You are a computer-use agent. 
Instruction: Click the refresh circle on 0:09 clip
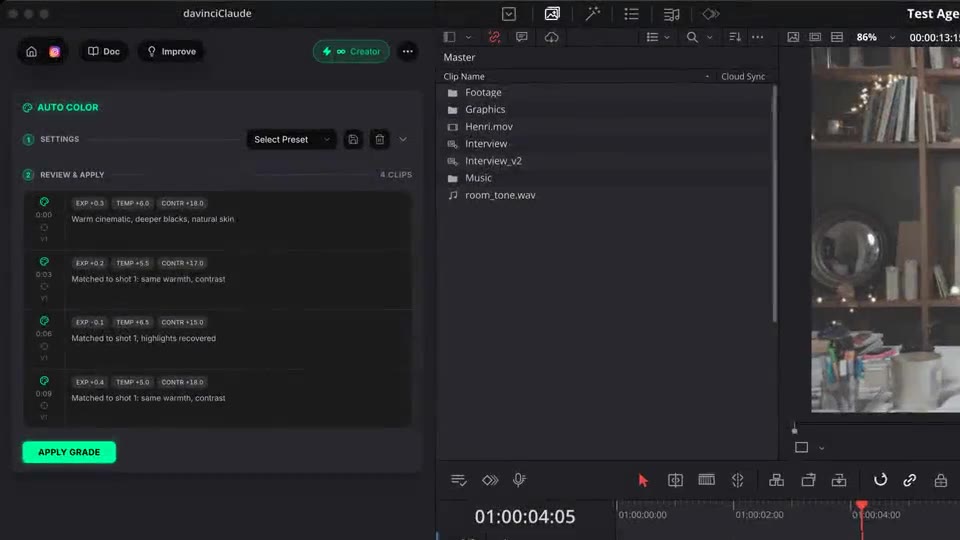[x=44, y=405]
